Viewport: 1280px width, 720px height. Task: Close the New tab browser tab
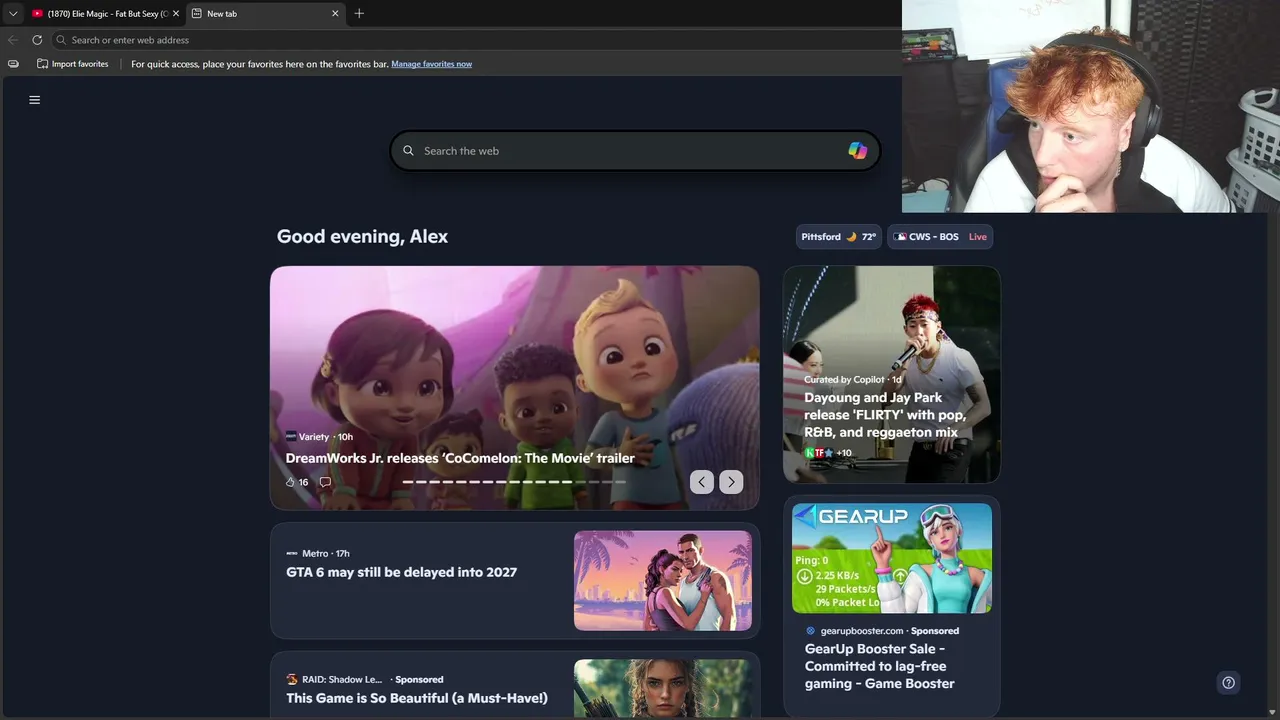335,14
